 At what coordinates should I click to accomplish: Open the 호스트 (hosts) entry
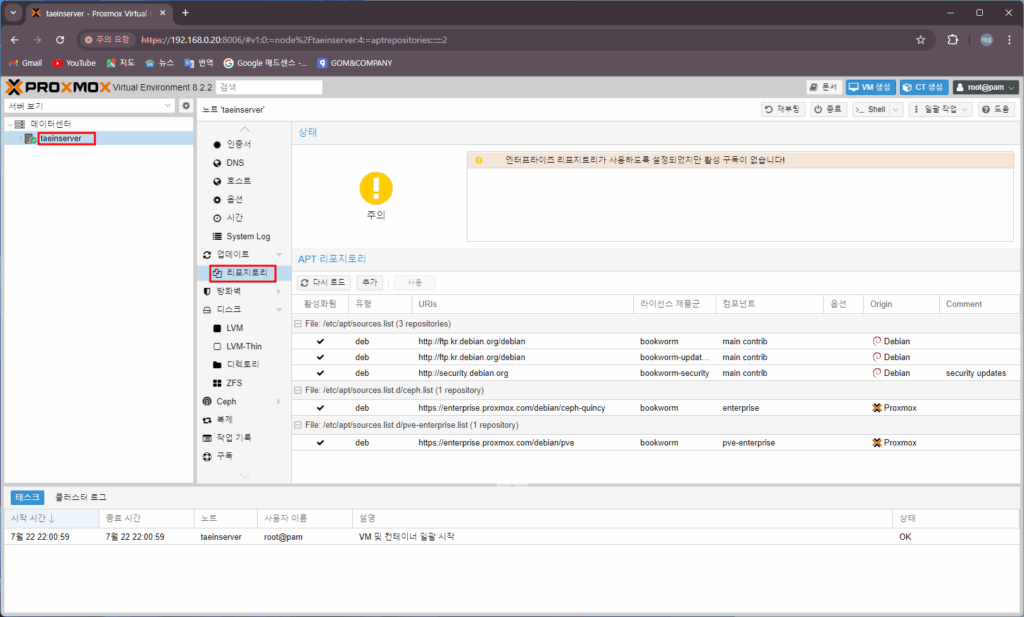pyautogui.click(x=238, y=181)
